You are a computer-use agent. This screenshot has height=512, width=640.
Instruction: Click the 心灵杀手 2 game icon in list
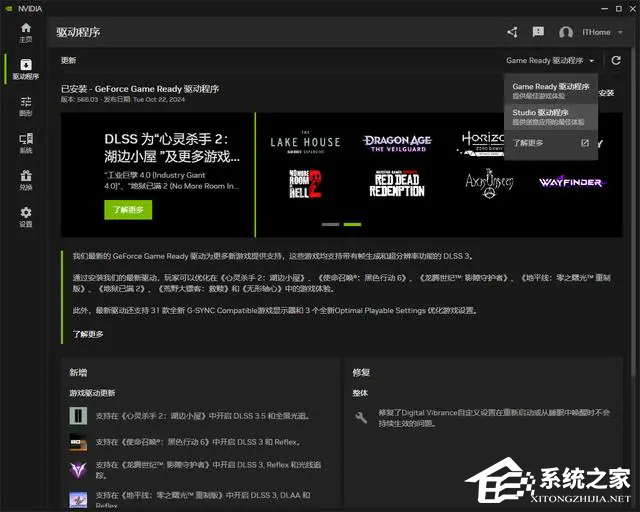coord(78,416)
